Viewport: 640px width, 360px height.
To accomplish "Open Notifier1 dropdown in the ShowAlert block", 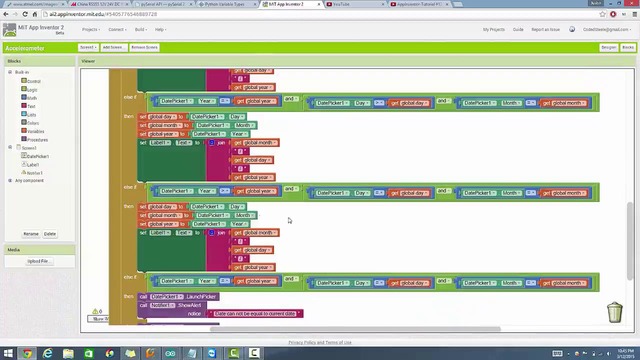I will (162, 305).
